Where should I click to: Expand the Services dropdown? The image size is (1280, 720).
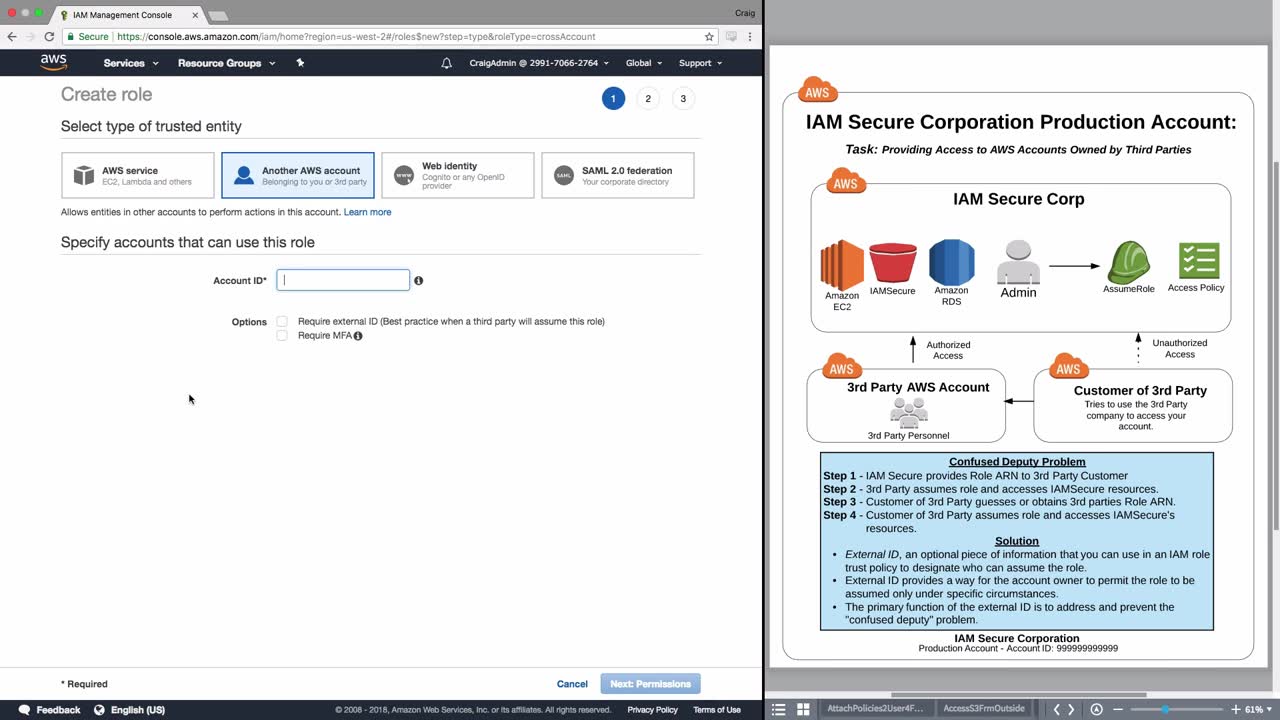click(131, 63)
